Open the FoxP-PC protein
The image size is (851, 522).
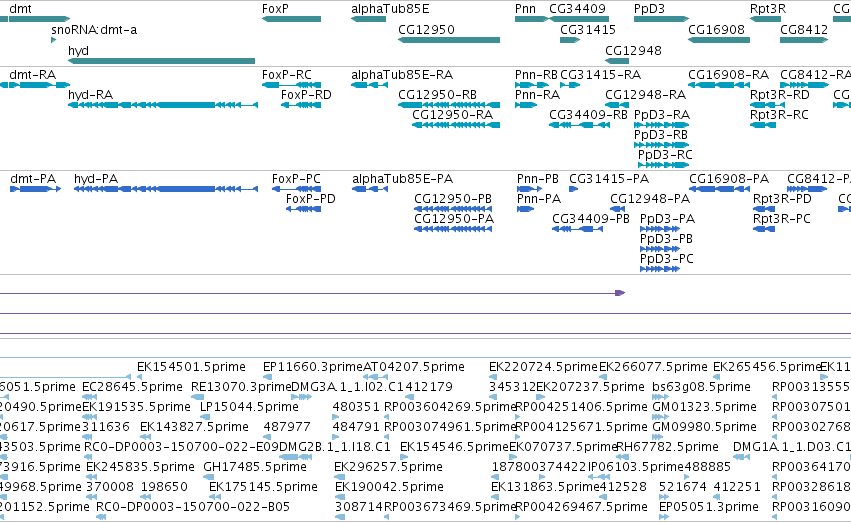(296, 189)
